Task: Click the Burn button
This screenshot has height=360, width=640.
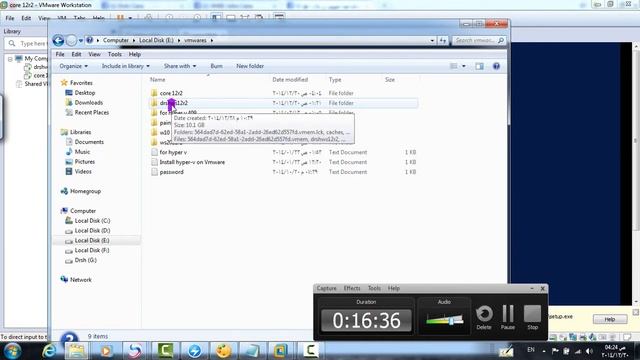Action: click(x=216, y=66)
